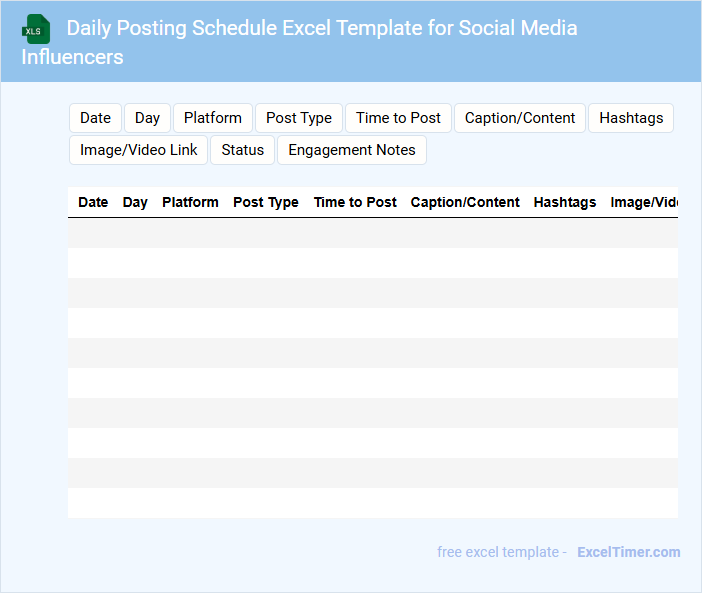Click the Platform tag chip
The image size is (702, 593).
(213, 118)
